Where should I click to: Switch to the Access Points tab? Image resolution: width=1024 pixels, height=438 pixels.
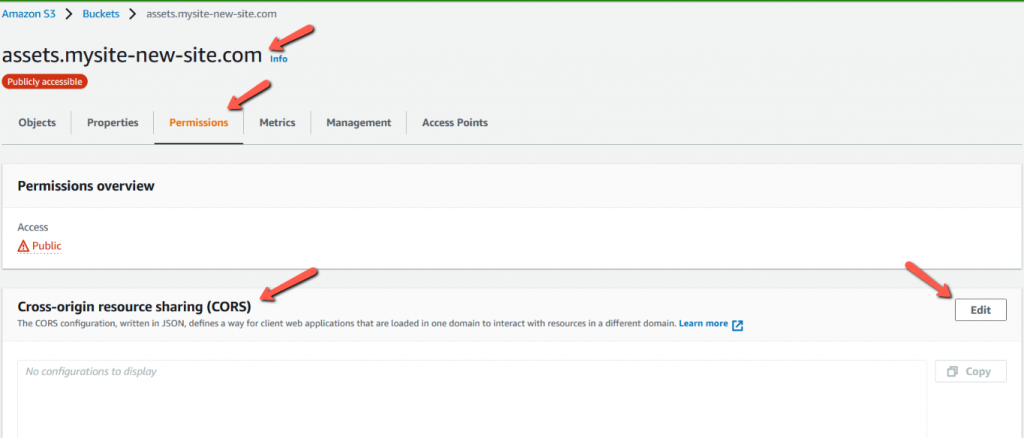[x=455, y=122]
